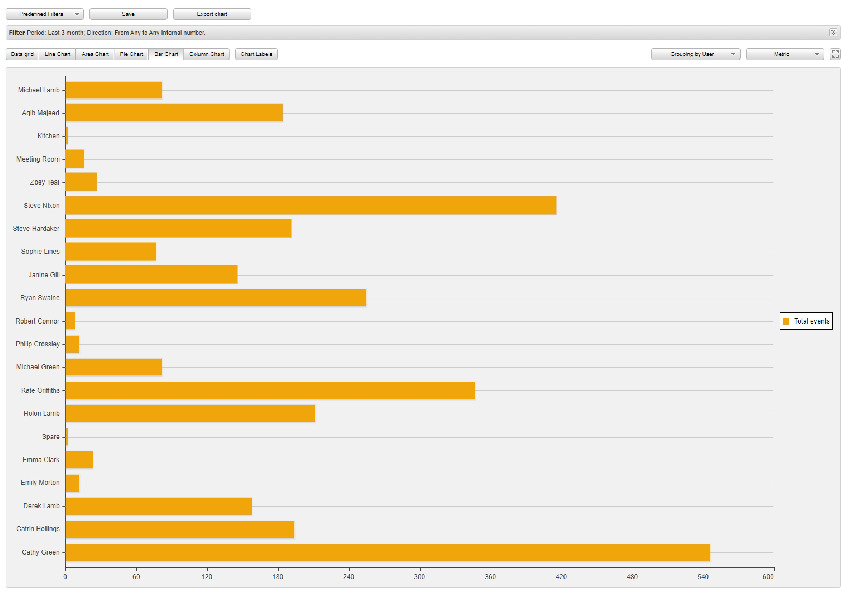
Task: Click the Steve Nixon bar
Action: (310, 205)
